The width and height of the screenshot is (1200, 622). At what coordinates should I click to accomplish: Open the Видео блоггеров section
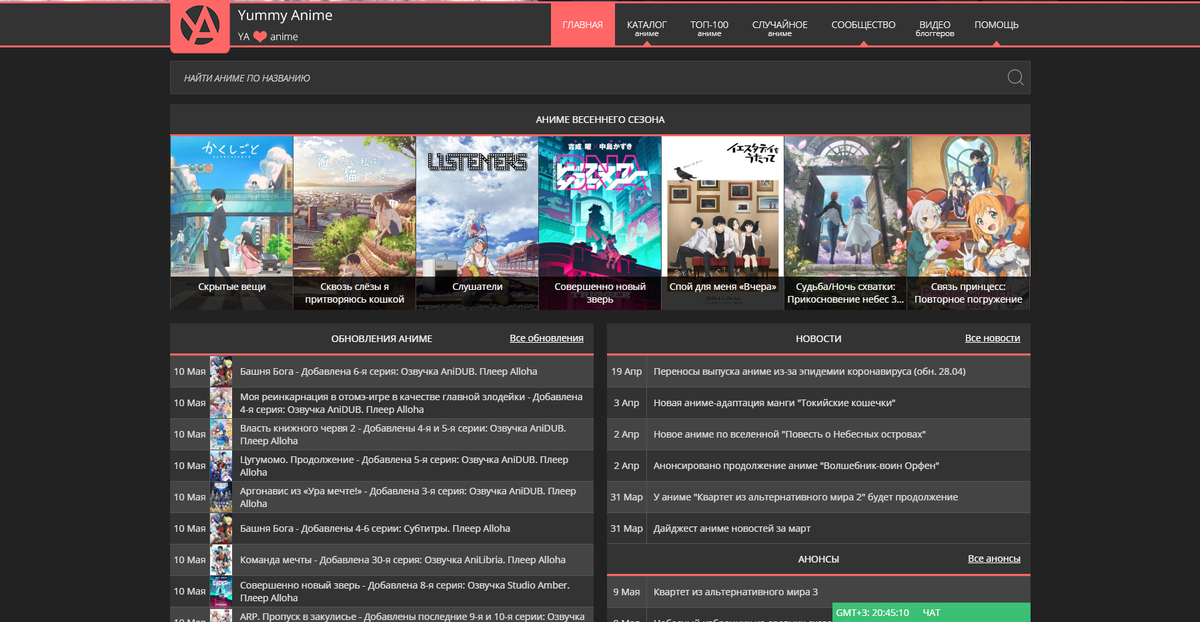[935, 27]
